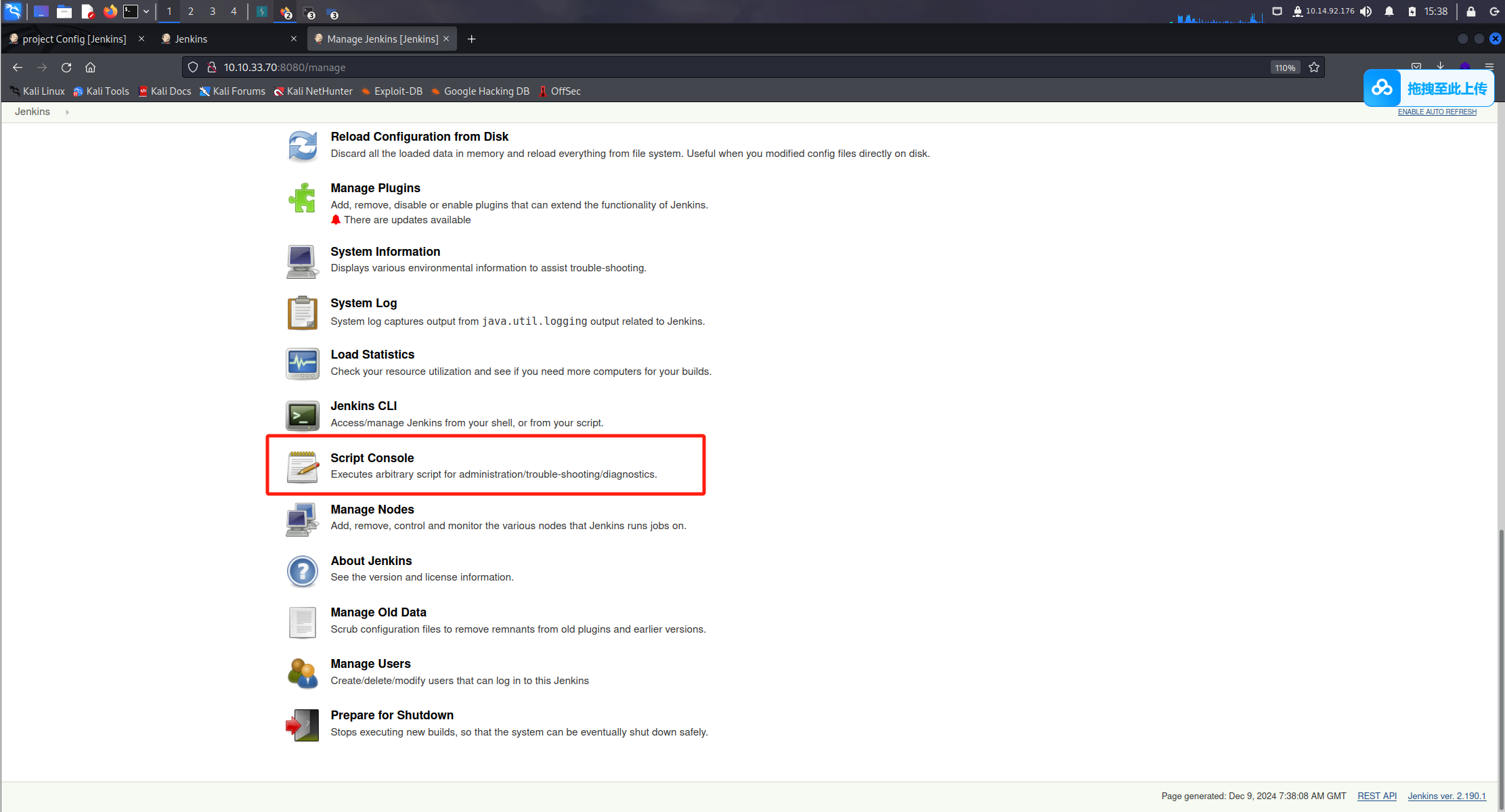Expand the Jenkins breadcrumb arrow
The image size is (1505, 812).
click(x=67, y=112)
